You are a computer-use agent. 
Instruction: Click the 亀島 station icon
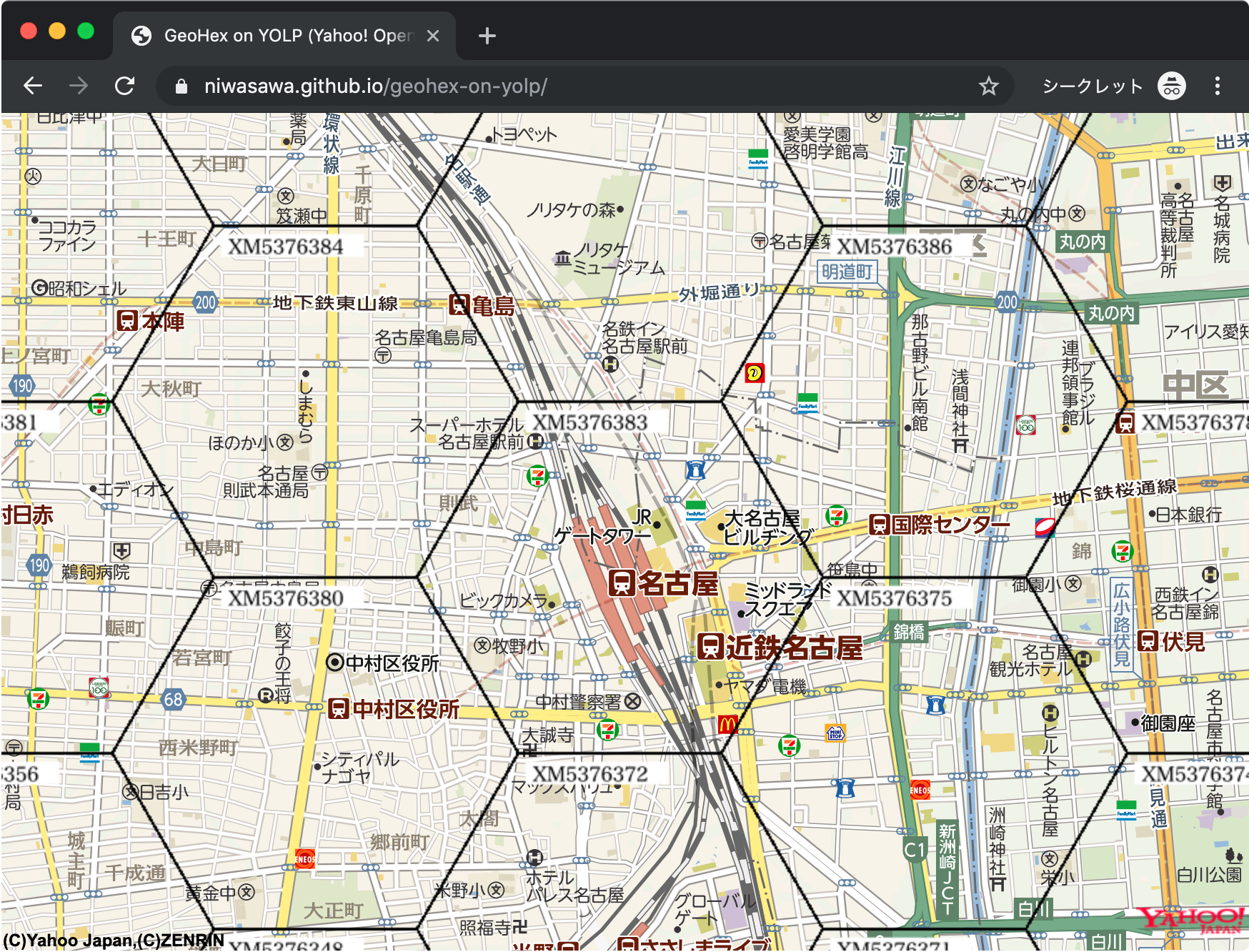coord(459,305)
